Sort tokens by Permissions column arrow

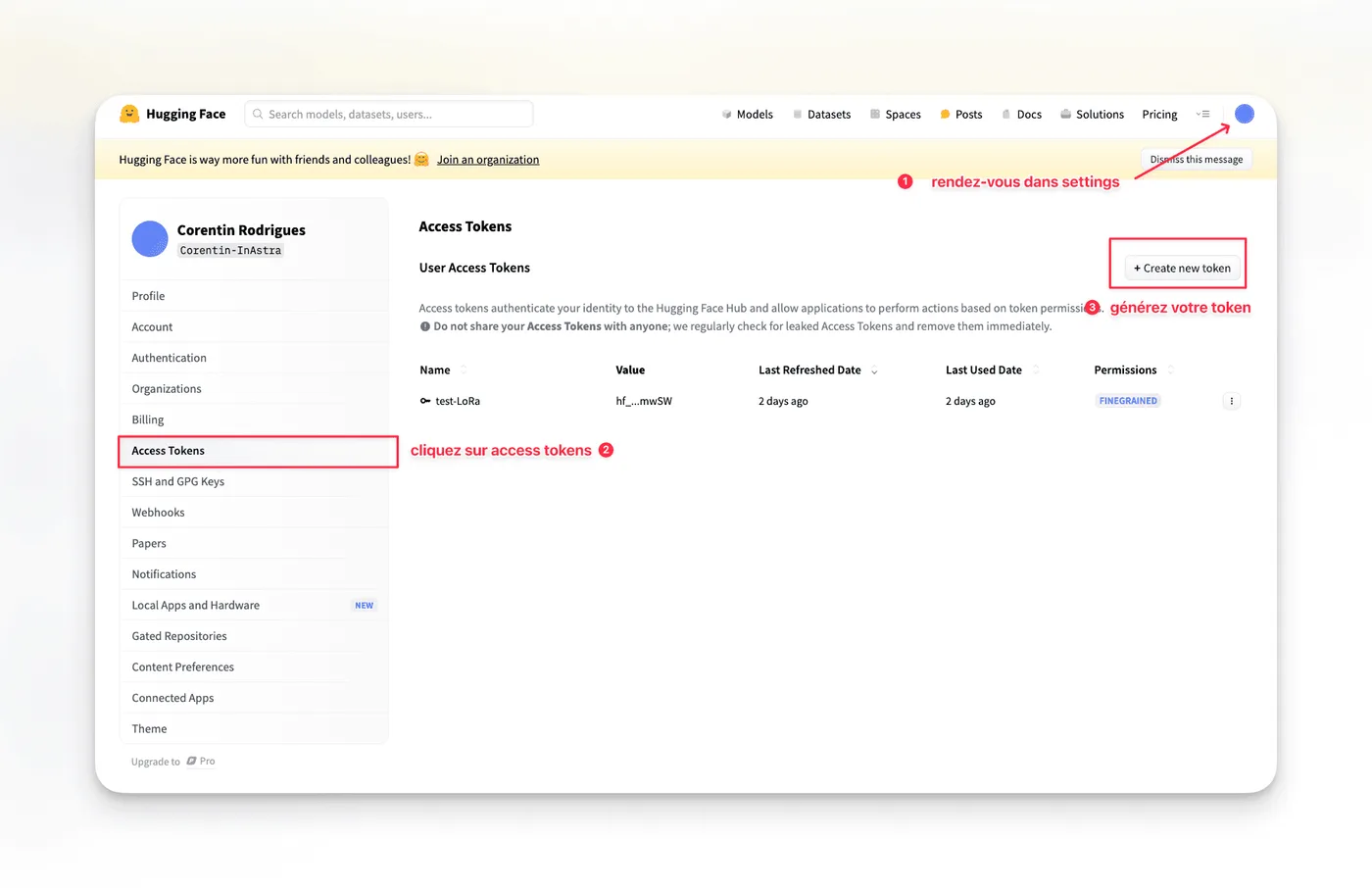coord(1171,370)
